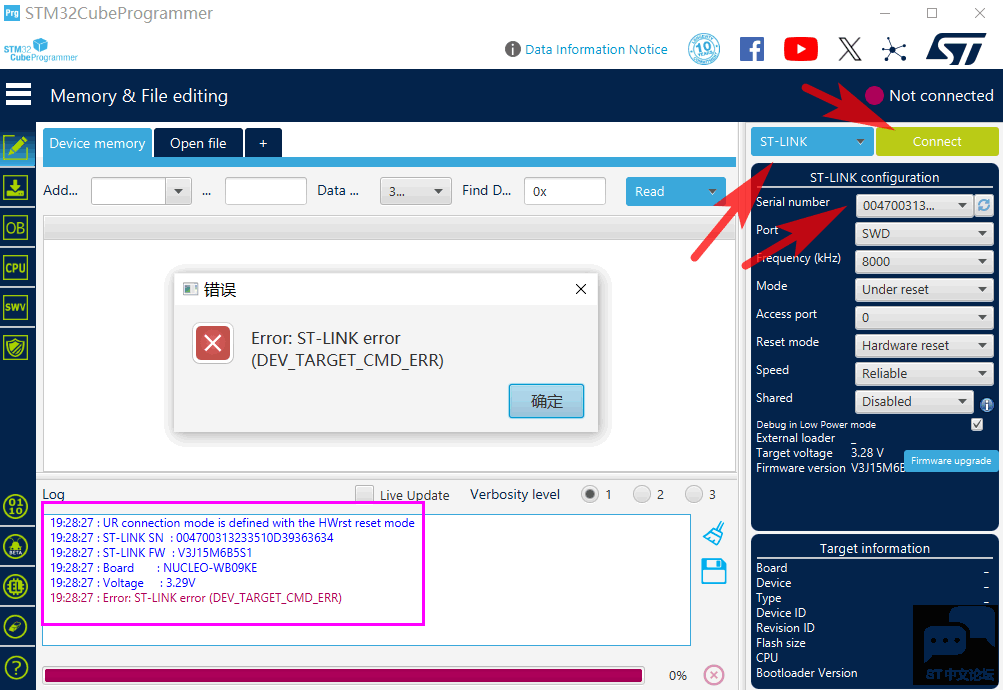This screenshot has height=690, width=1003.
Task: Expand the Read button dropdown arrow
Action: click(712, 191)
